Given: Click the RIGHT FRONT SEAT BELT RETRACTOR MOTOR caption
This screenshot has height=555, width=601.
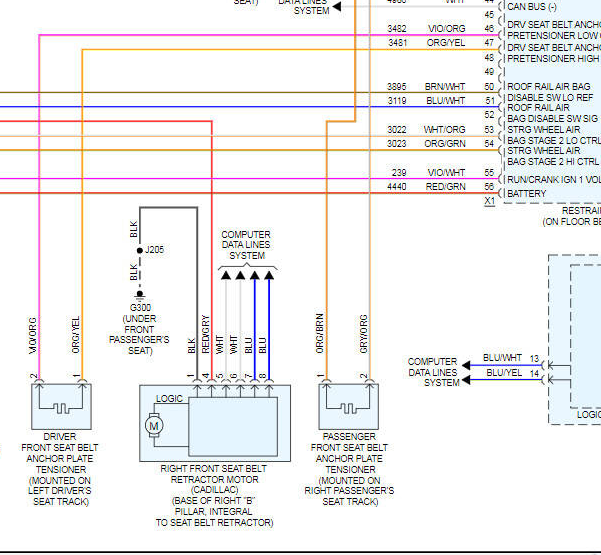Looking at the screenshot, I should coord(214,496).
